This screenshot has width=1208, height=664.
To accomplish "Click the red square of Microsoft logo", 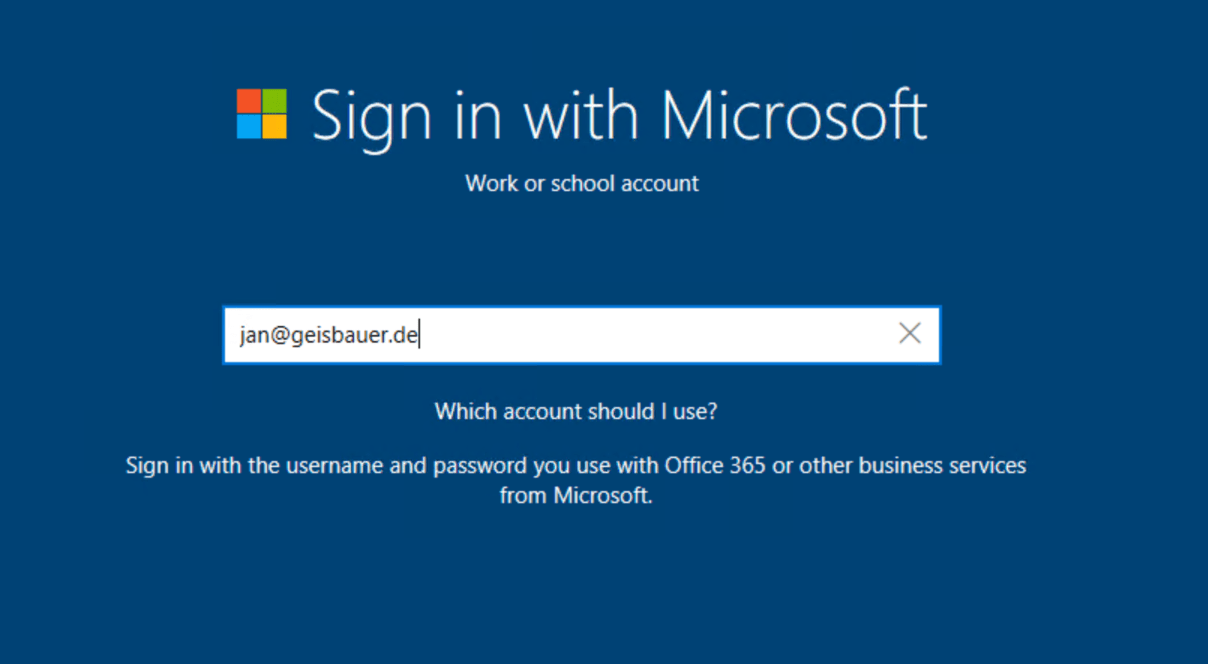I will click(248, 100).
